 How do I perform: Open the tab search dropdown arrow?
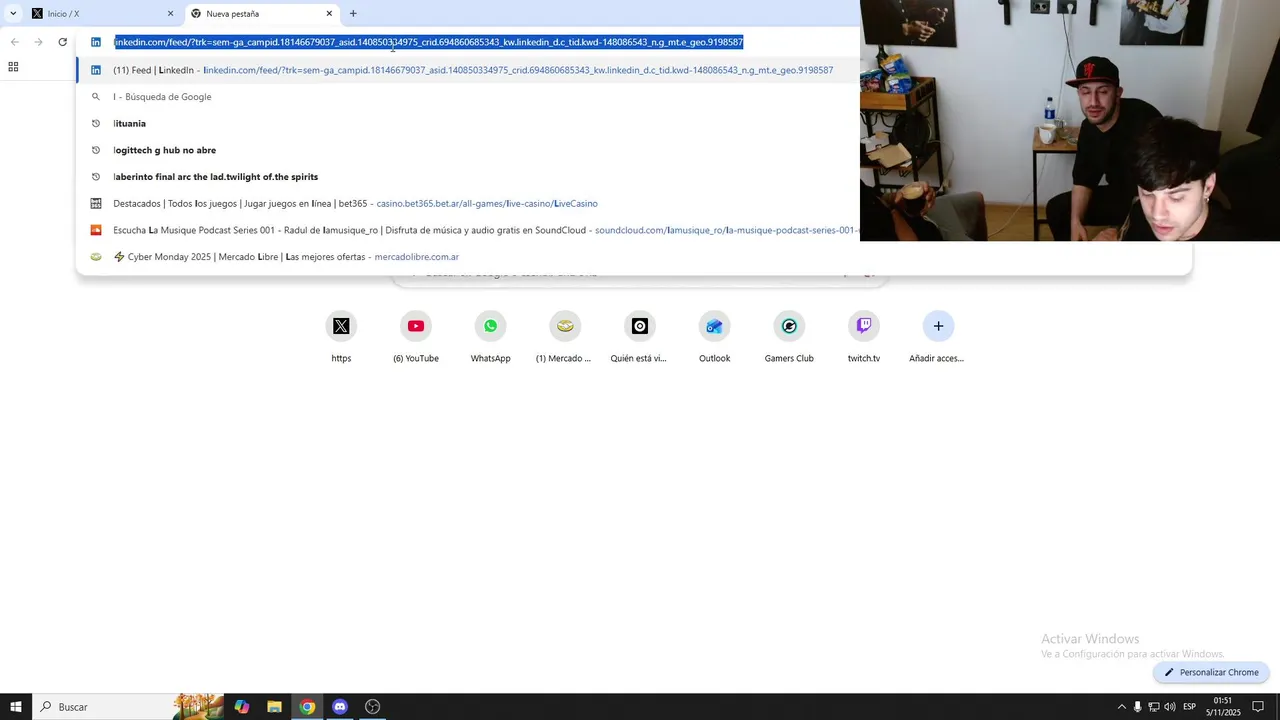pyautogui.click(x=13, y=14)
